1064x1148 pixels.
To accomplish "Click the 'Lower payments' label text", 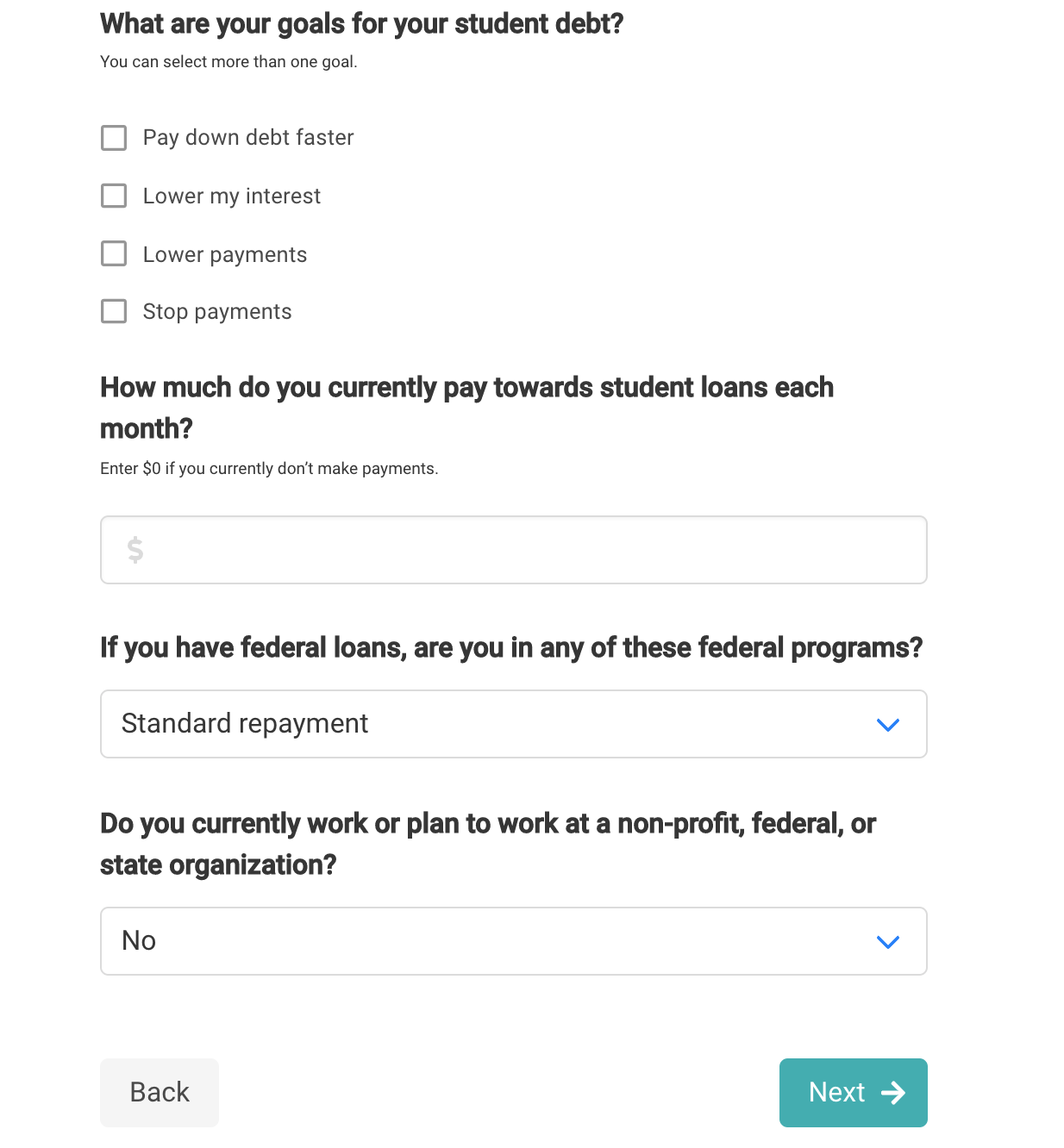I will tap(225, 255).
